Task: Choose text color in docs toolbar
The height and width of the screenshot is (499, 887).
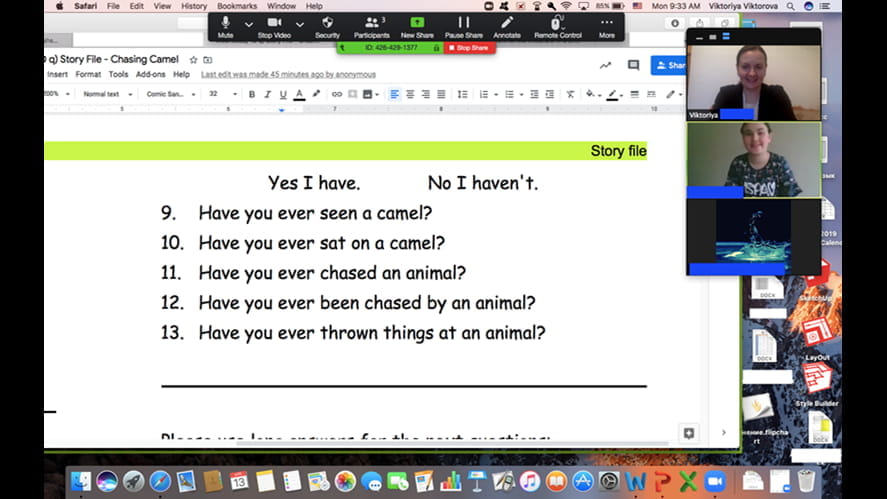Action: coord(300,94)
